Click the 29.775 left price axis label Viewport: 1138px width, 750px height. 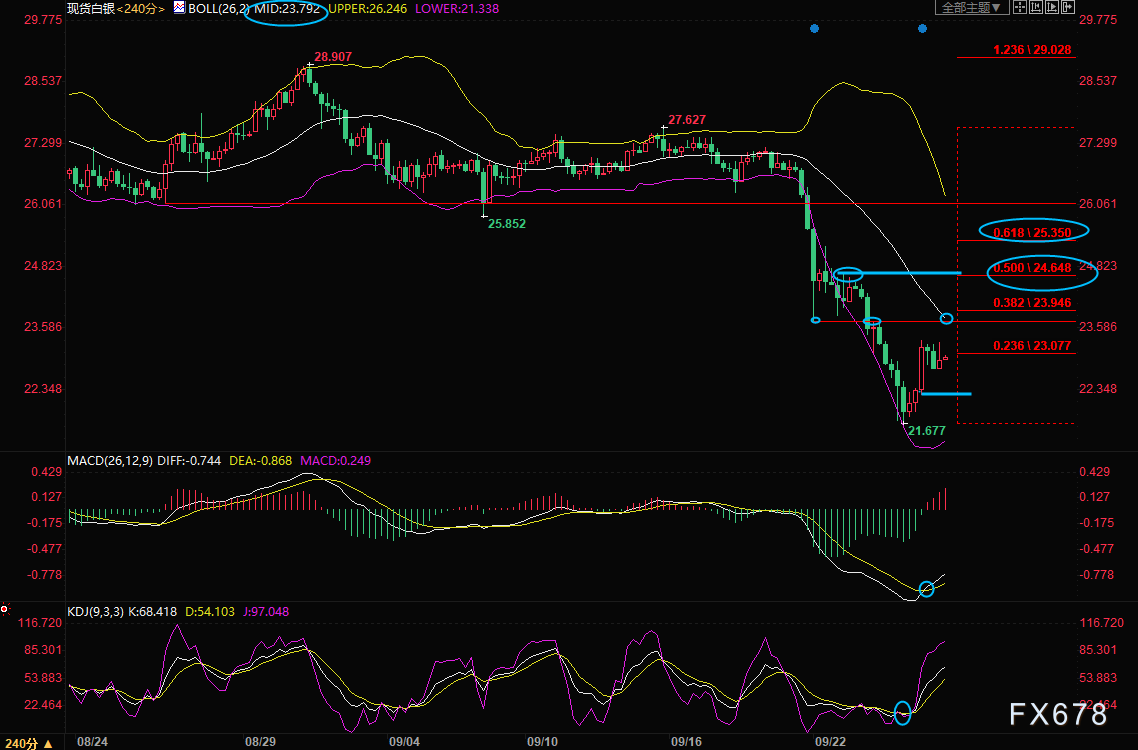(42, 20)
